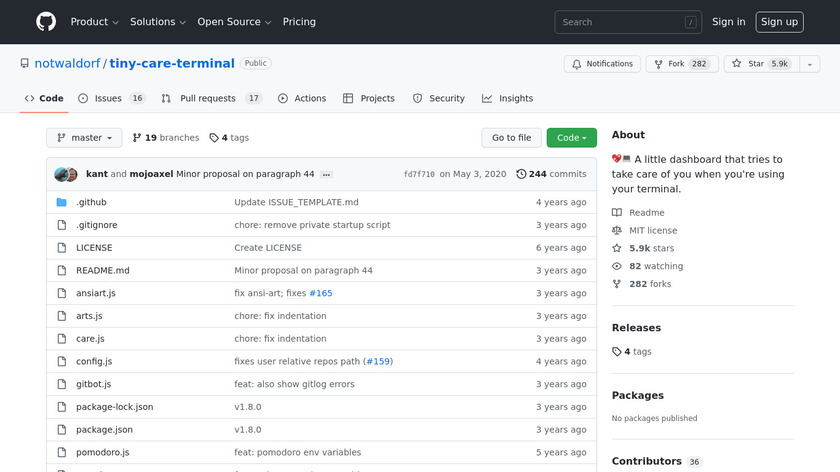Click the Notifications bell button
Viewport: 840px width, 472px height.
(602, 64)
